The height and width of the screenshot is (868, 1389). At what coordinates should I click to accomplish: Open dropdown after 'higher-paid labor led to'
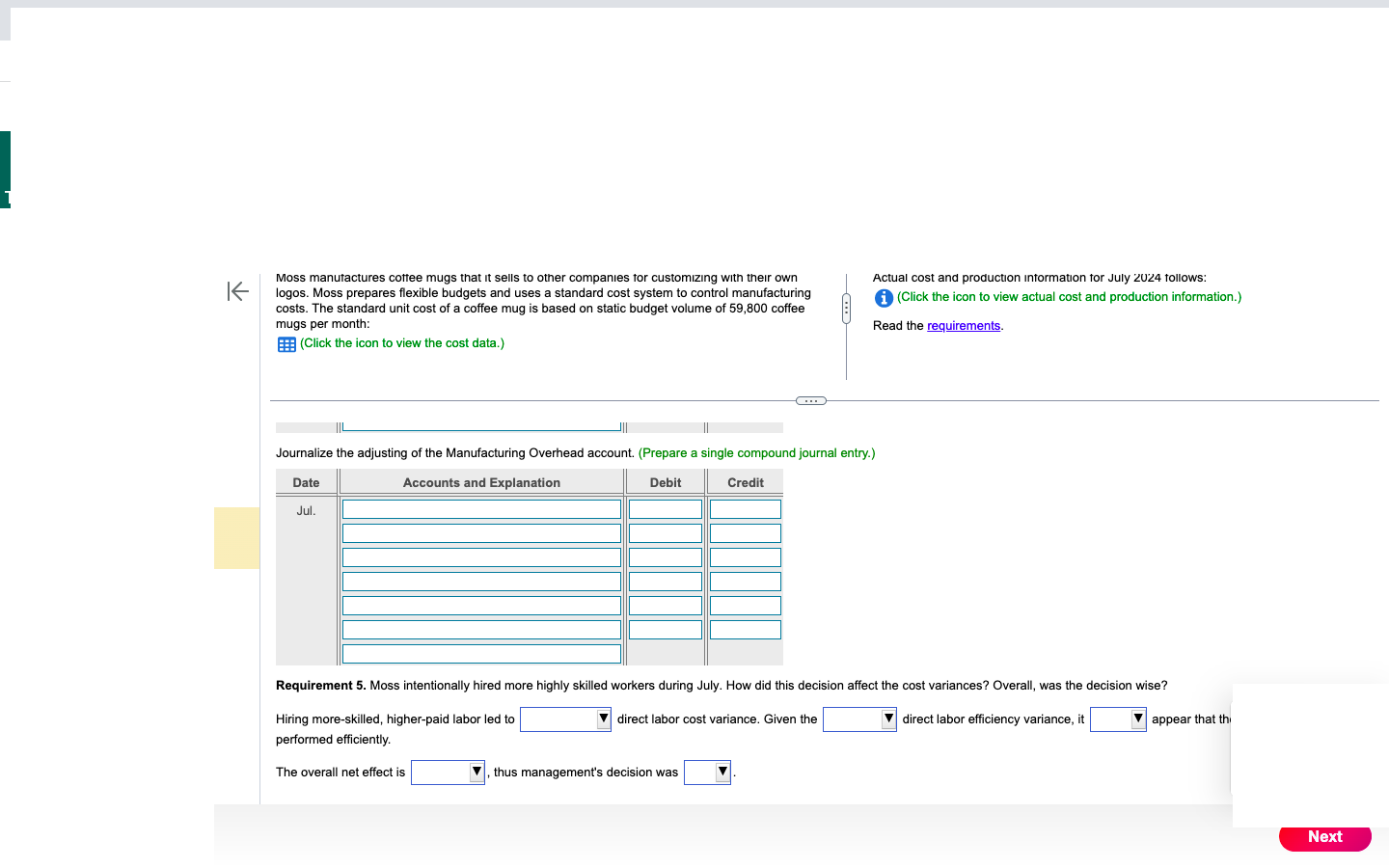click(x=565, y=719)
